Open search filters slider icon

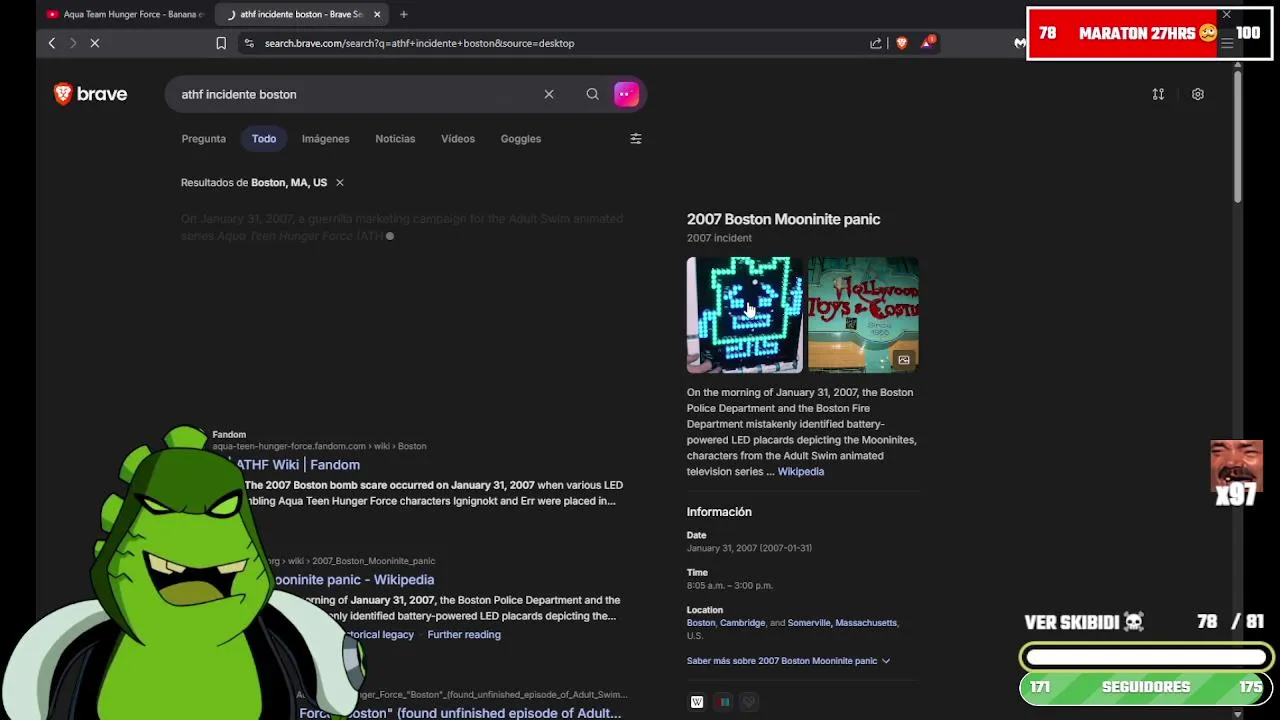coord(636,139)
